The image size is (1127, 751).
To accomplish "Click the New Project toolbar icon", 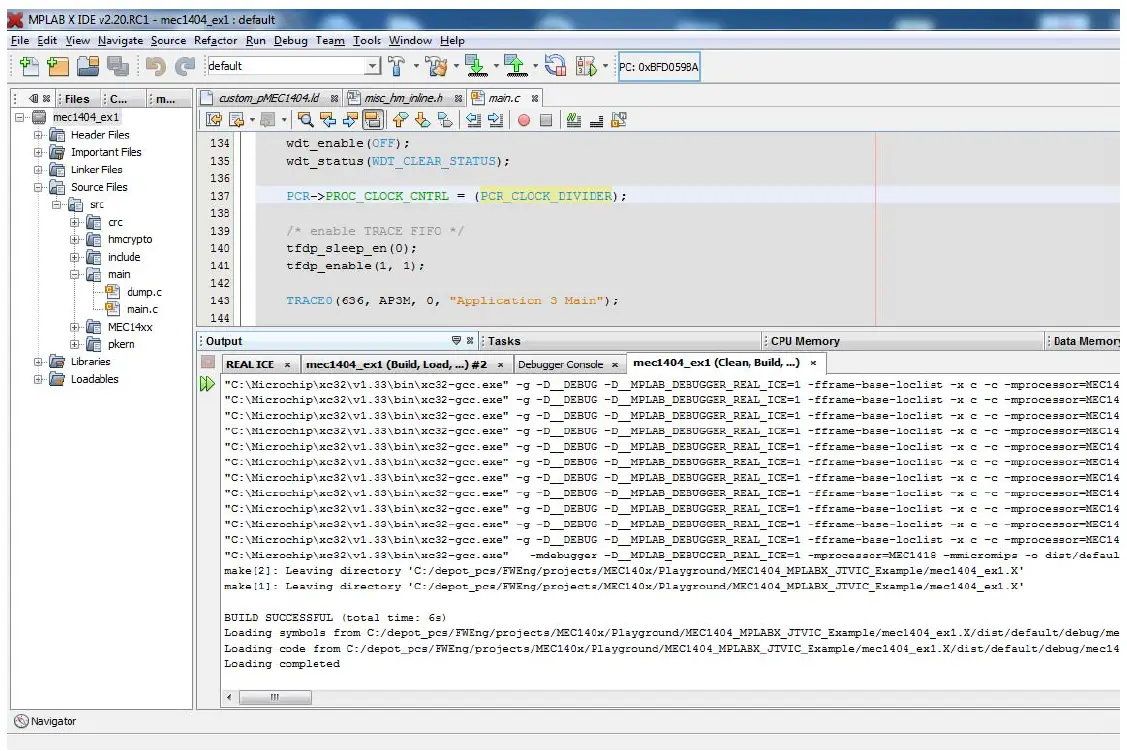I will 58,66.
